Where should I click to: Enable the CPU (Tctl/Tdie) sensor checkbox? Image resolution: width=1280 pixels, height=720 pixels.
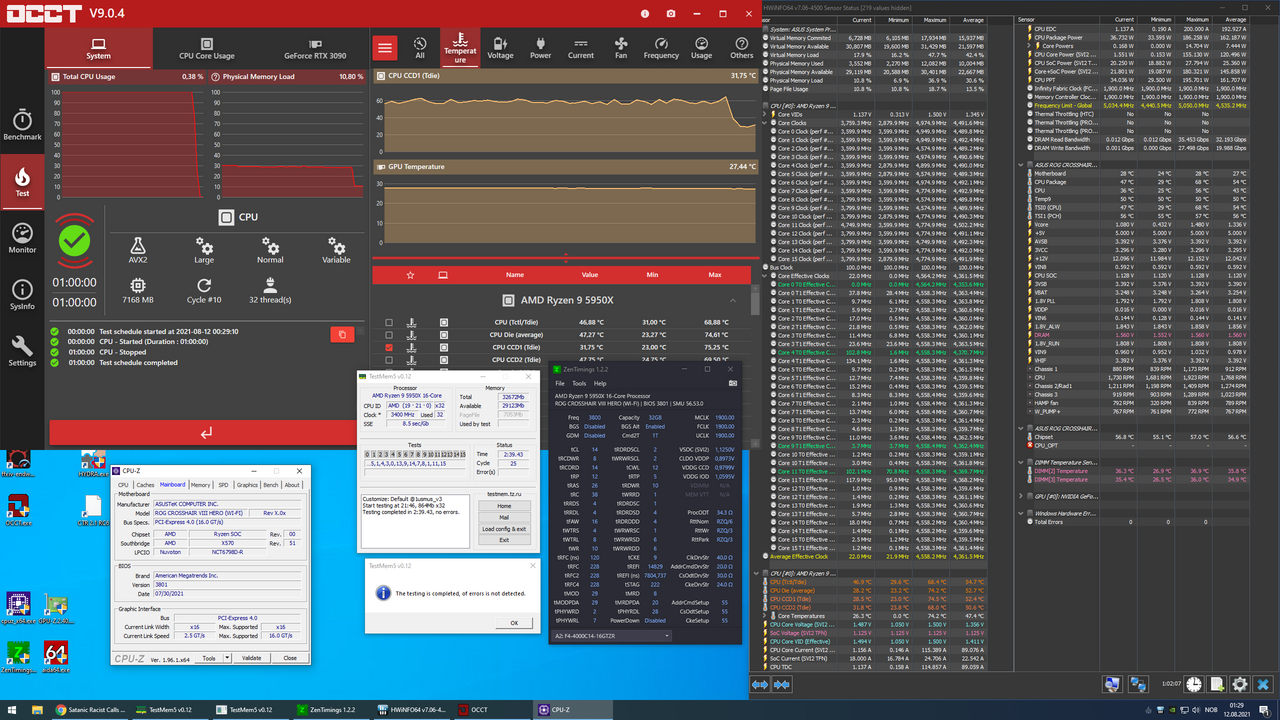[x=389, y=322]
